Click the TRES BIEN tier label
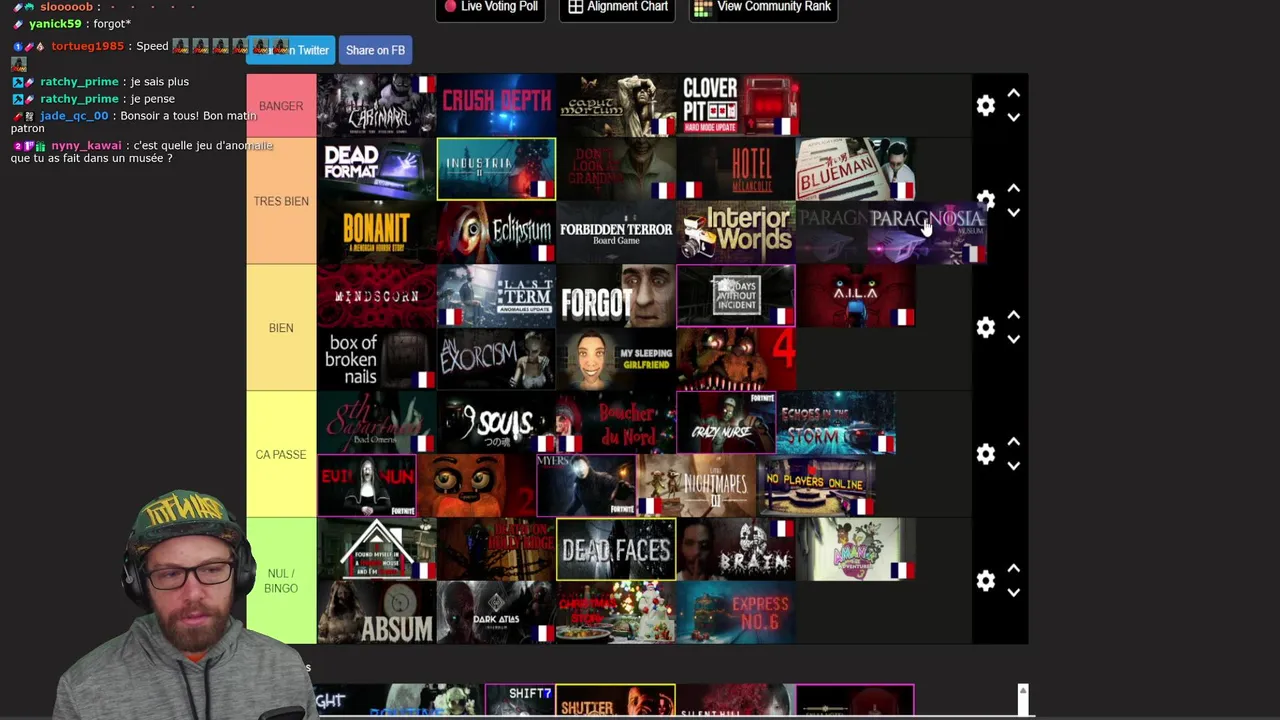This screenshot has width=1280, height=720. 281,201
